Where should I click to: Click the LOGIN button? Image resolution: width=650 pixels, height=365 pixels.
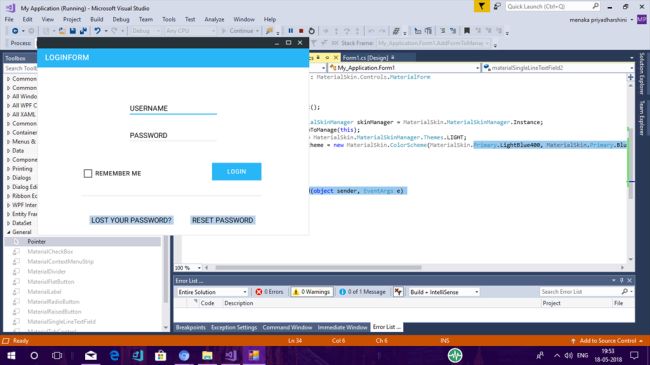[237, 172]
